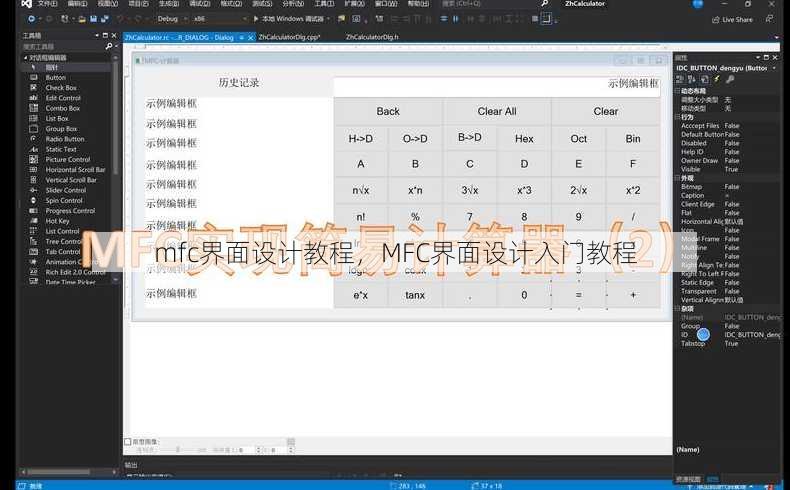790x490 pixels.
Task: Open the IDC_BUTTON_dengyu object selector dropdown
Action: click(x=774, y=68)
